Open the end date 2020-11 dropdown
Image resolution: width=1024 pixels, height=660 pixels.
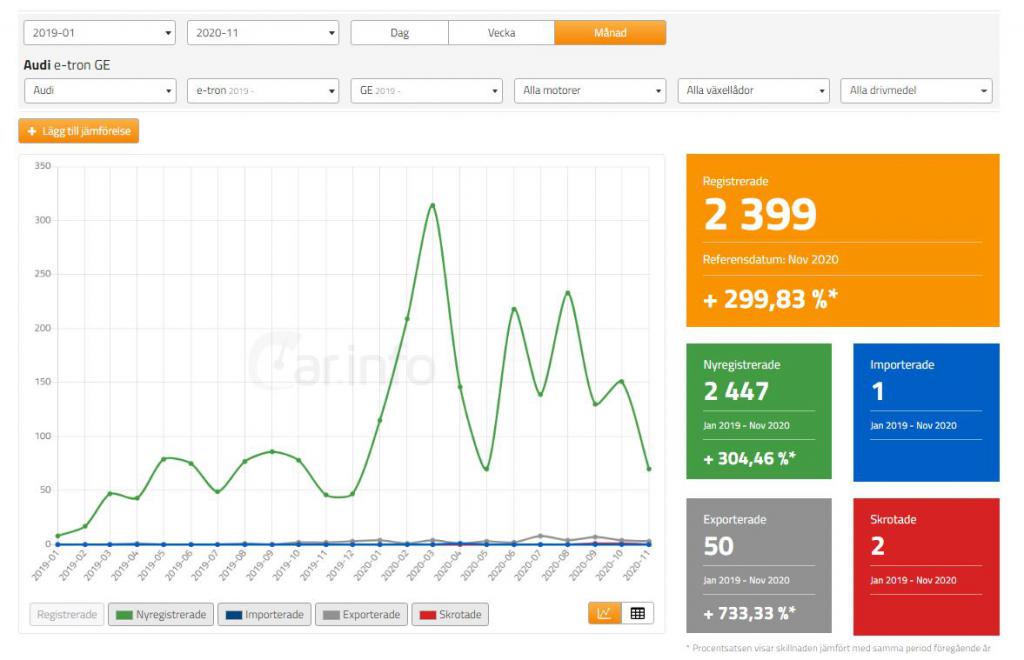pyautogui.click(x=263, y=33)
